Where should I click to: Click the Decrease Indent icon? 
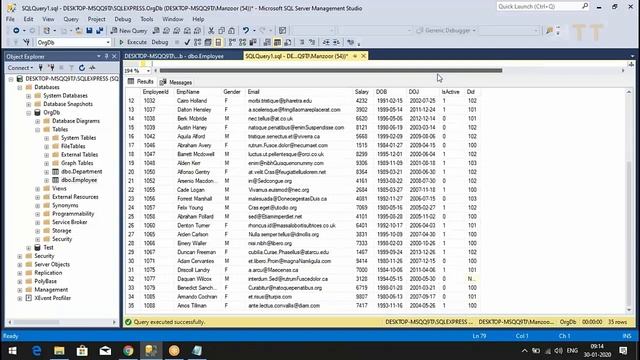(326, 42)
